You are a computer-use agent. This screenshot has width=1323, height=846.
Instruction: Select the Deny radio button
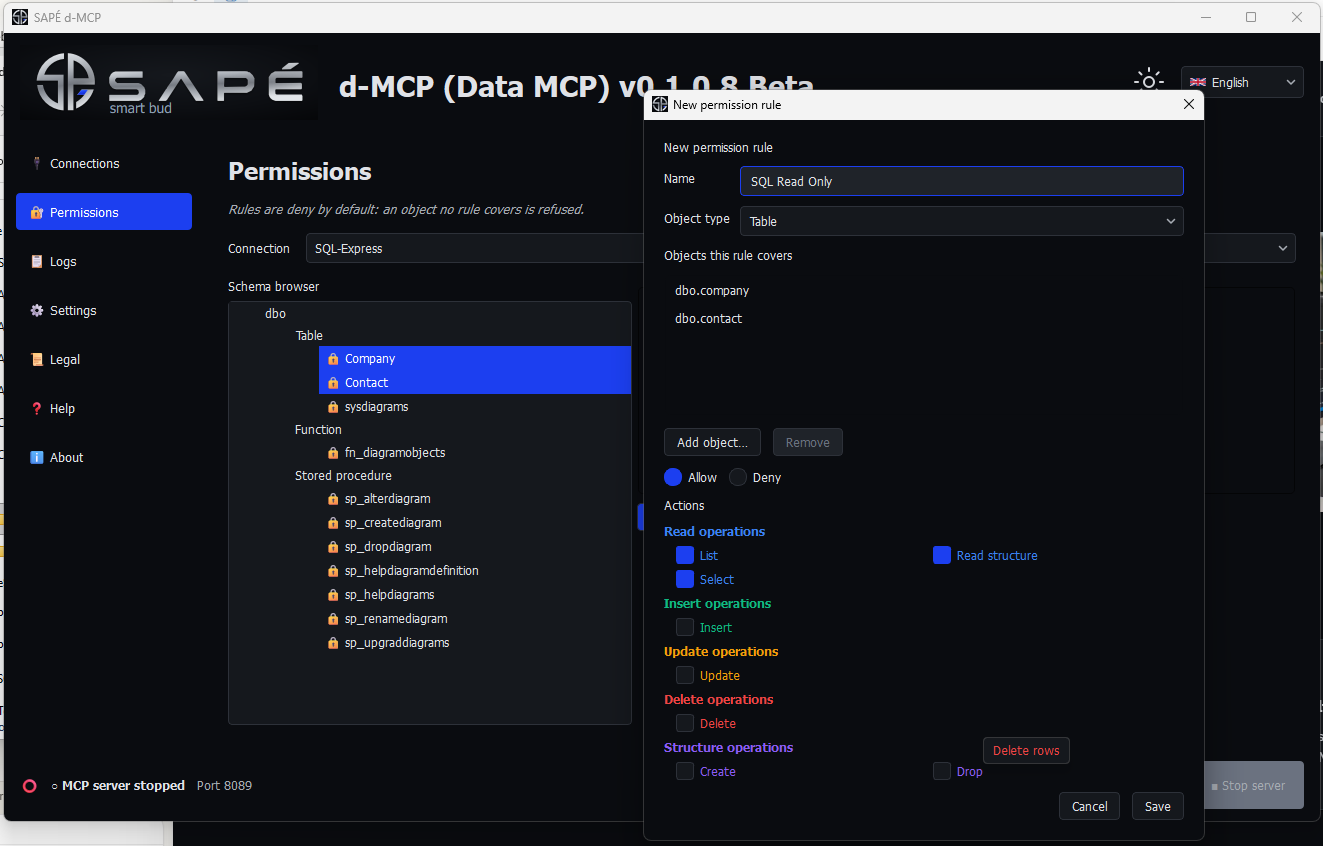pyautogui.click(x=738, y=477)
